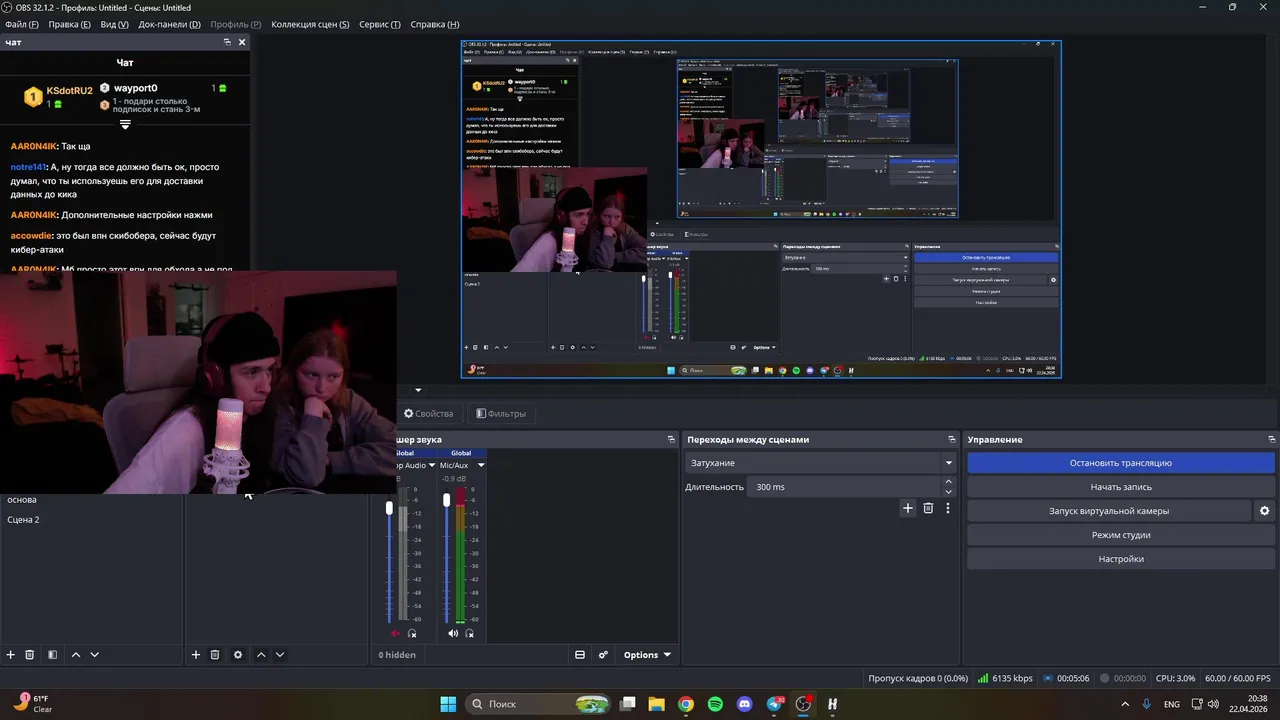Click Запуск виртуальной камеры button
This screenshot has height=720, width=1280.
(1109, 511)
